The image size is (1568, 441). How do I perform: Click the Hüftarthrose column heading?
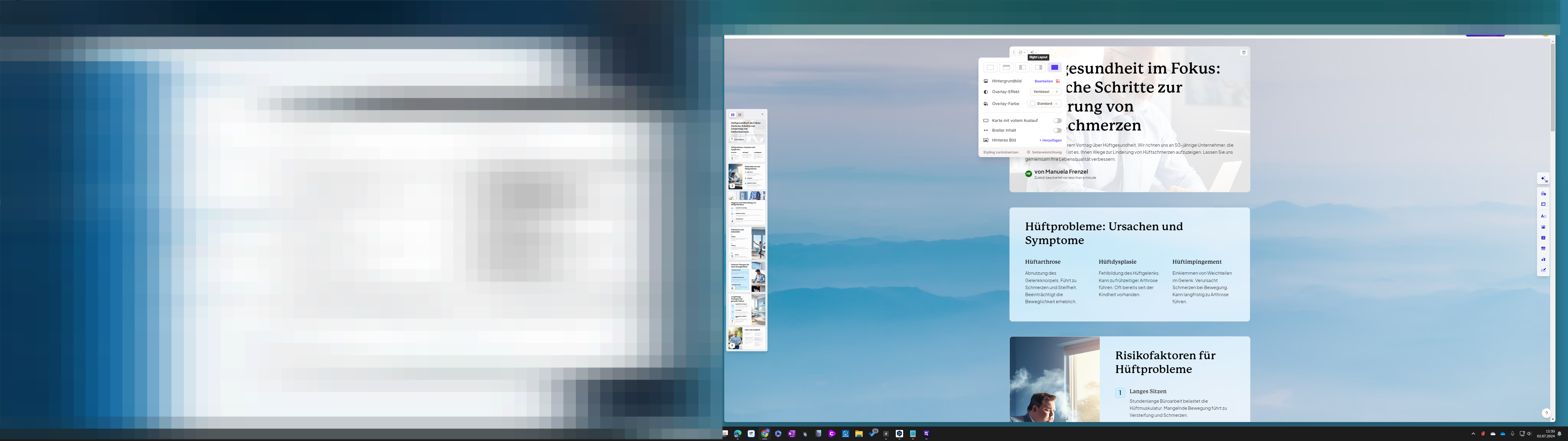click(x=1043, y=262)
